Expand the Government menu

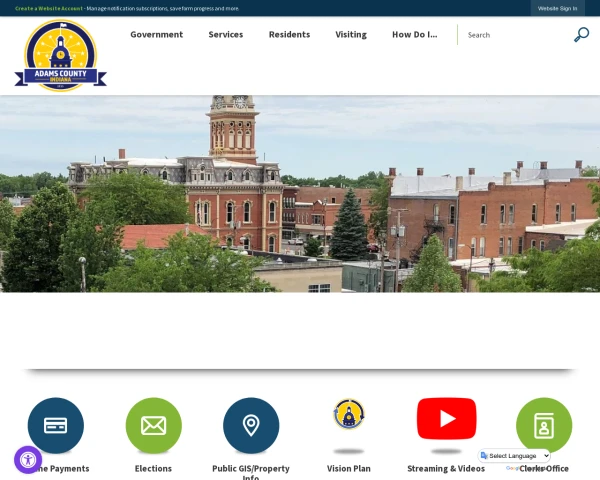tap(157, 34)
